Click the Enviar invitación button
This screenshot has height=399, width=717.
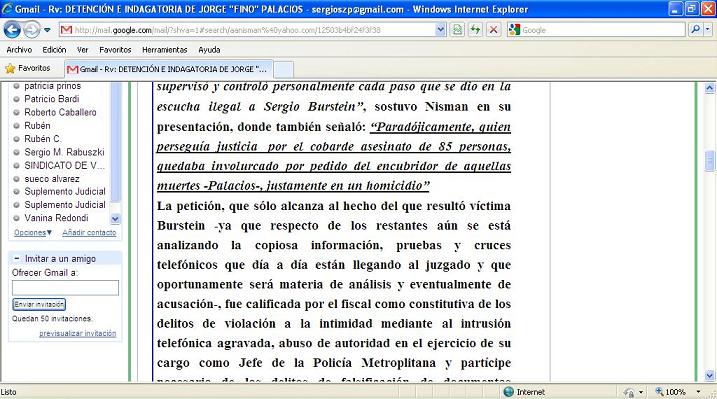point(39,304)
